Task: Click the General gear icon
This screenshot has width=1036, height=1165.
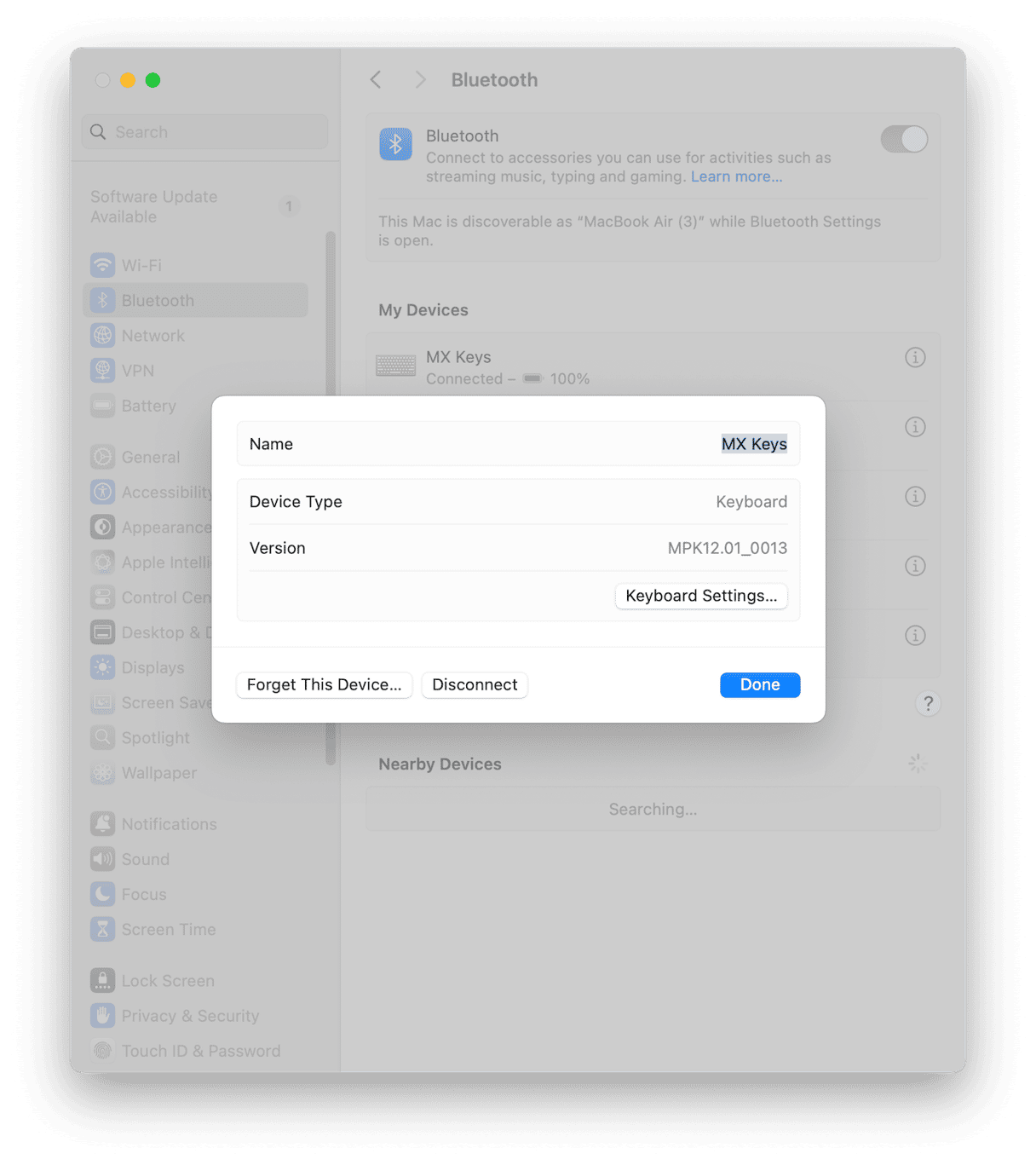Action: pos(102,457)
